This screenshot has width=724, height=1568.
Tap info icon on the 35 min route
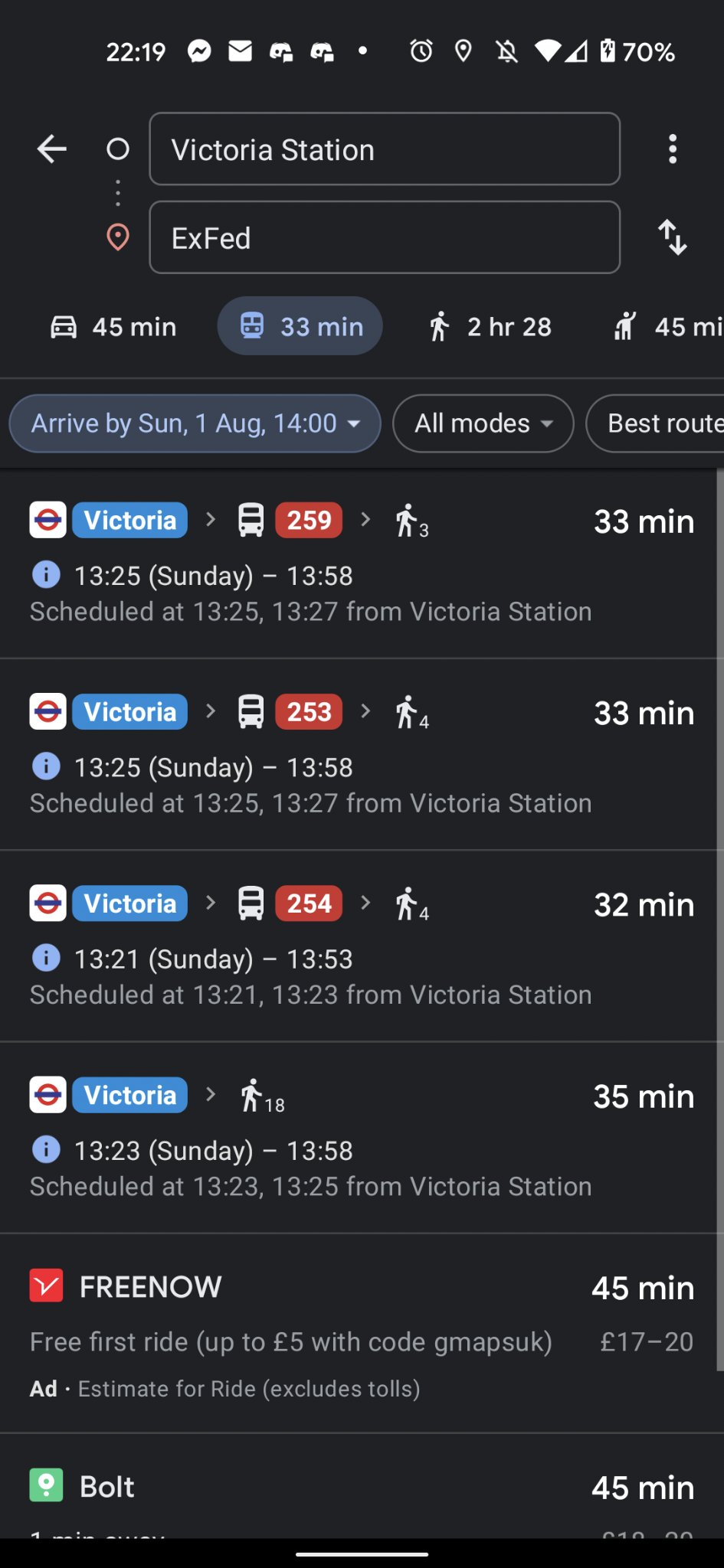46,1149
